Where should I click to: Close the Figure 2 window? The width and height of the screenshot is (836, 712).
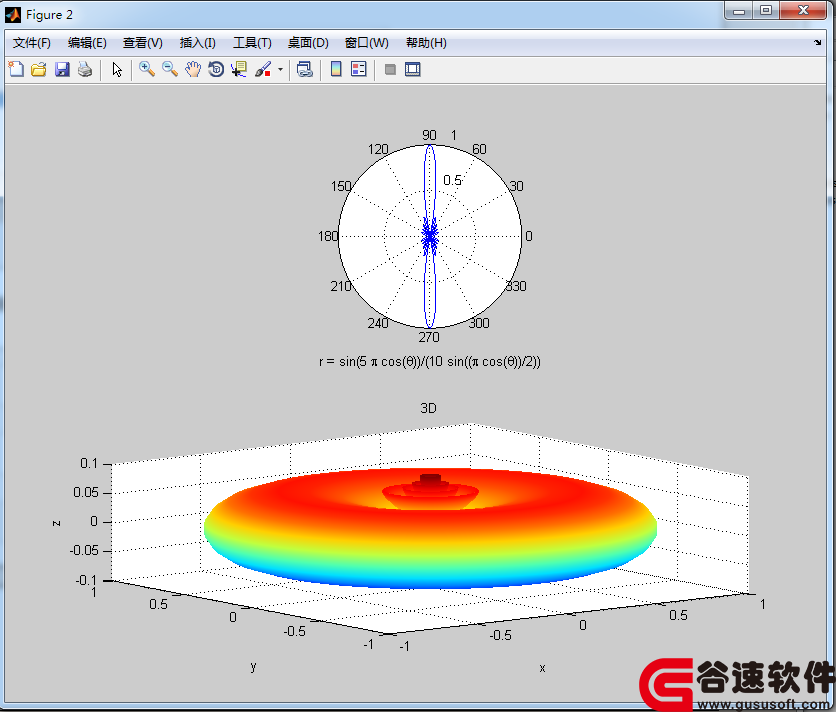pyautogui.click(x=803, y=11)
